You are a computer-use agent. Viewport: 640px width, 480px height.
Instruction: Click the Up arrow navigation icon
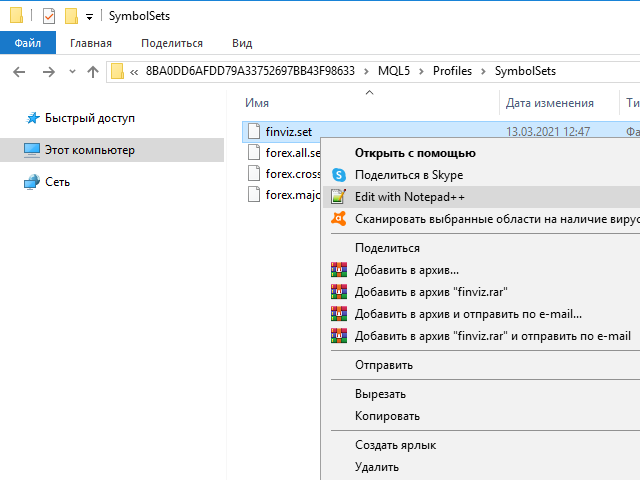point(93,71)
